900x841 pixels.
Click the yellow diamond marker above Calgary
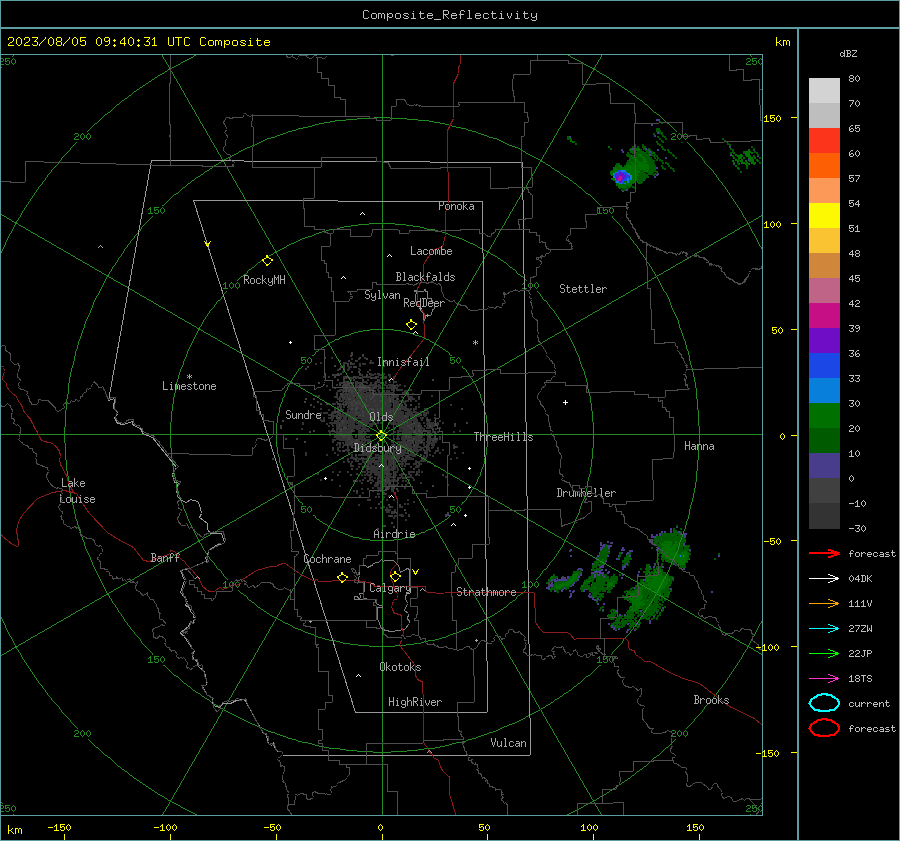(395, 576)
